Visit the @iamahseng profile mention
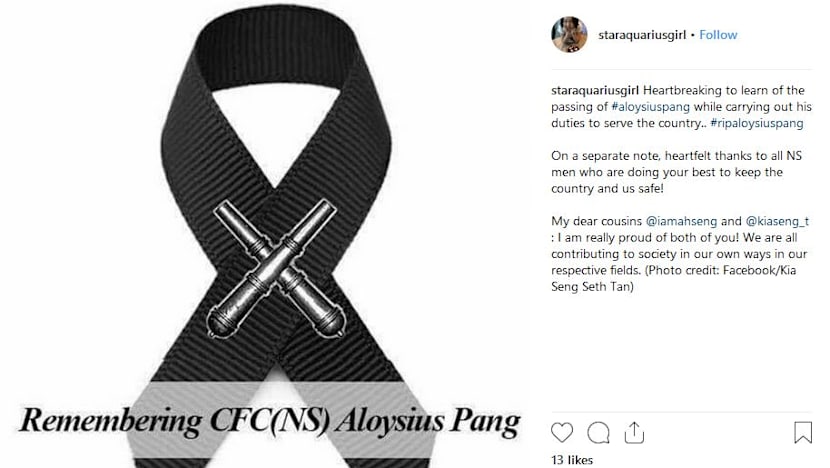The image size is (830, 468). point(681,221)
